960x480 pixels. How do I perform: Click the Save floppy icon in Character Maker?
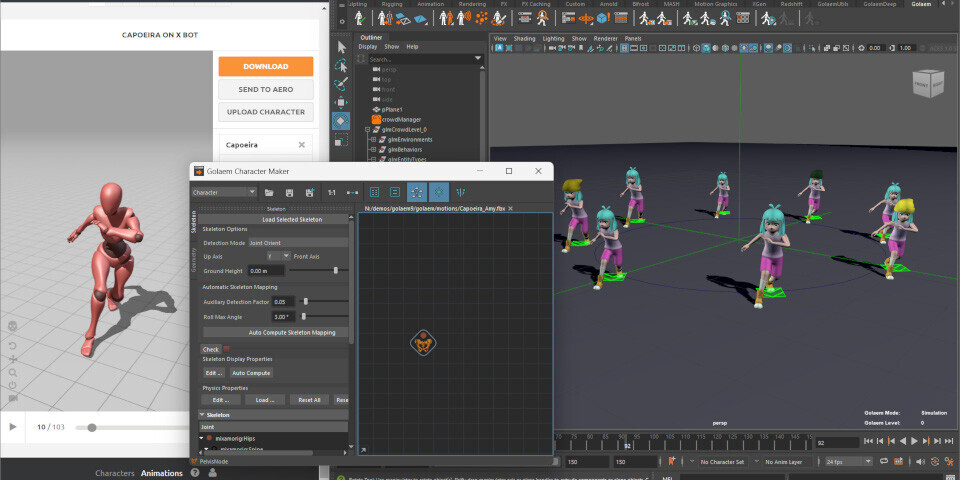[x=290, y=192]
